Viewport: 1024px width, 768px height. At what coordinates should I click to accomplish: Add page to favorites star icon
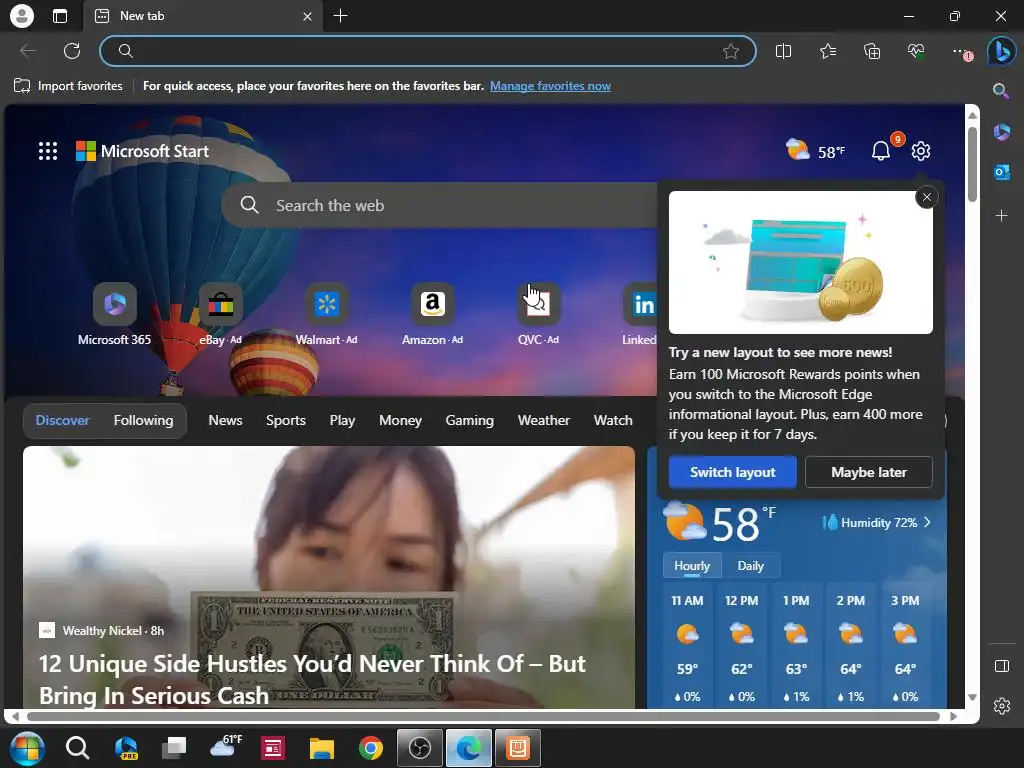coord(731,51)
